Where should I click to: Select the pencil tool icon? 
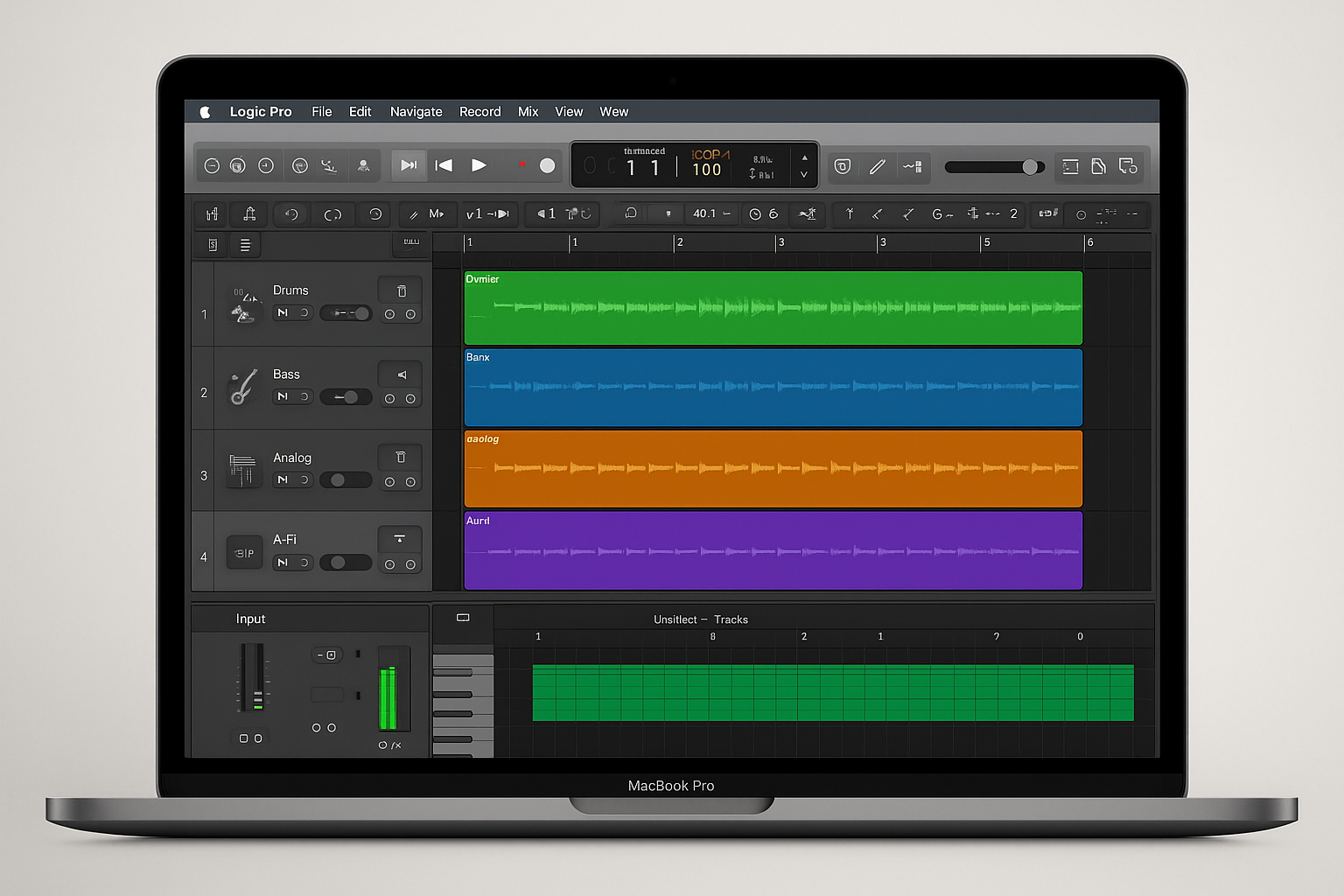(878, 166)
